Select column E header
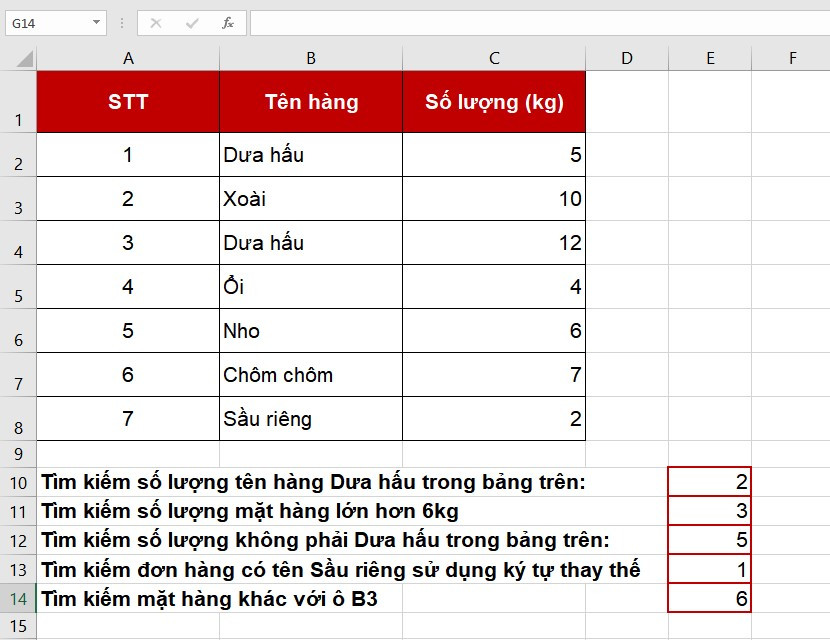830x640 pixels. [710, 58]
